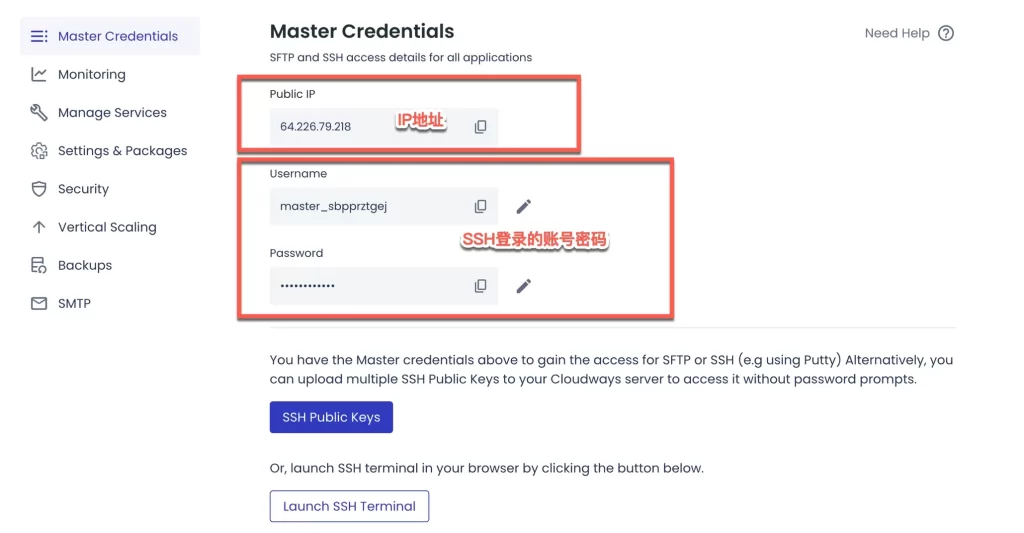Click the Monitoring chart icon
The height and width of the screenshot is (533, 1024).
pos(39,74)
